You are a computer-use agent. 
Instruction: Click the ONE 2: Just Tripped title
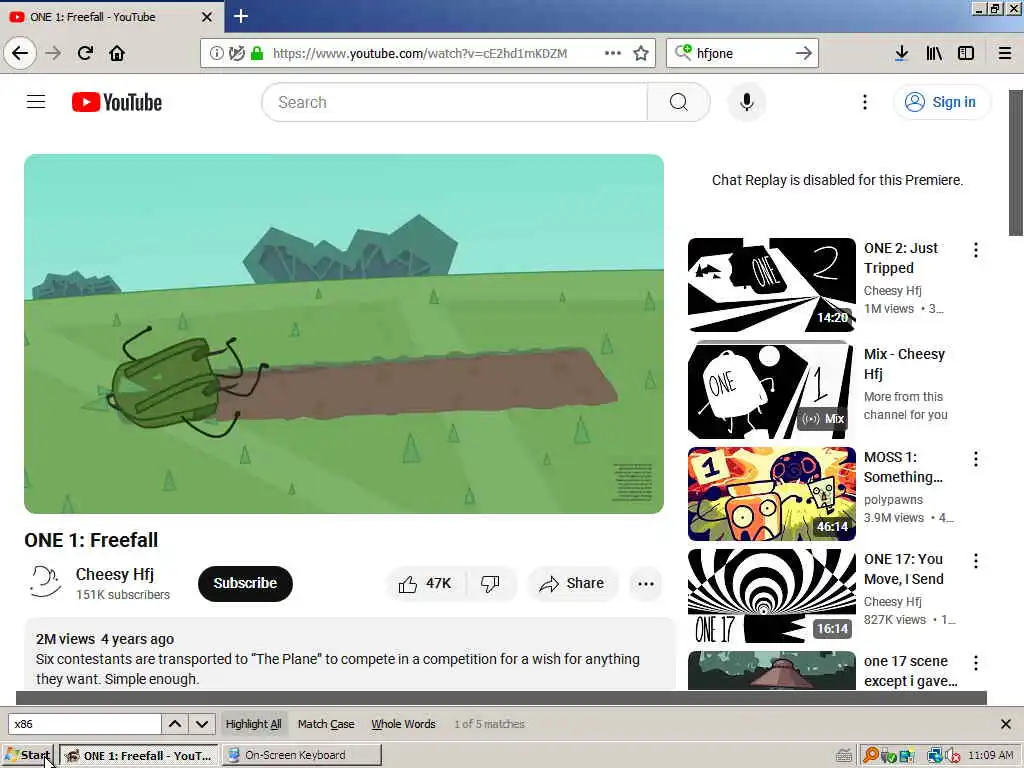(901, 258)
